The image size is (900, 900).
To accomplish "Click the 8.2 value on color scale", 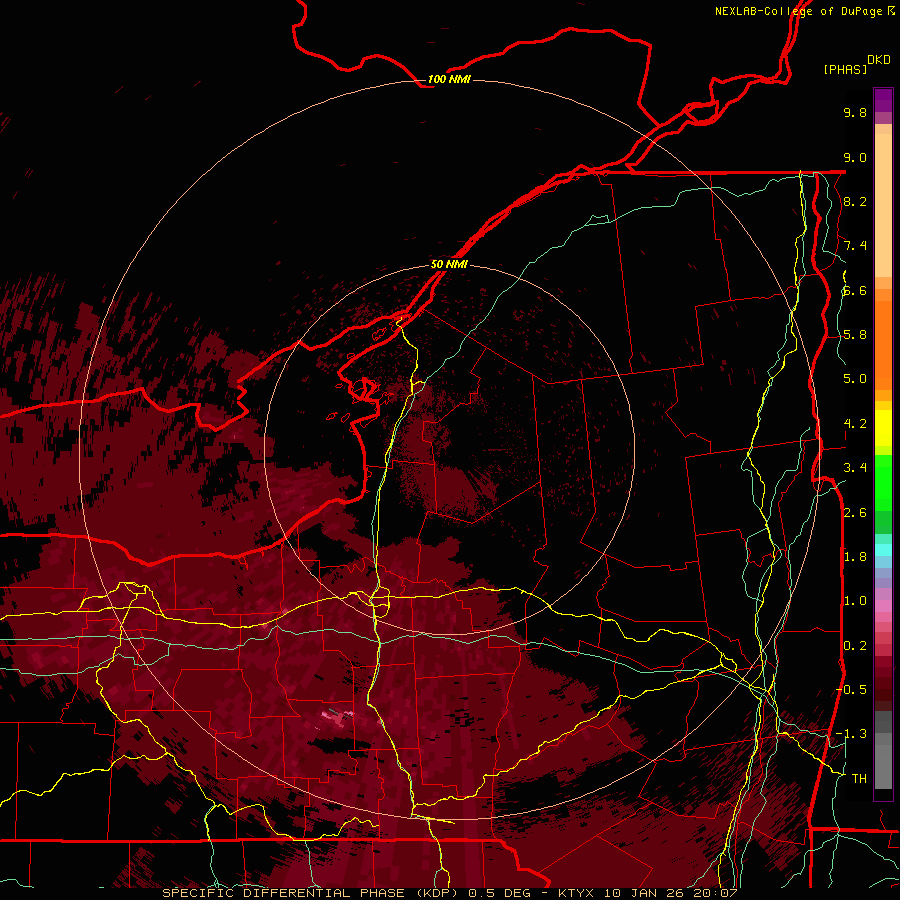I will point(855,201).
